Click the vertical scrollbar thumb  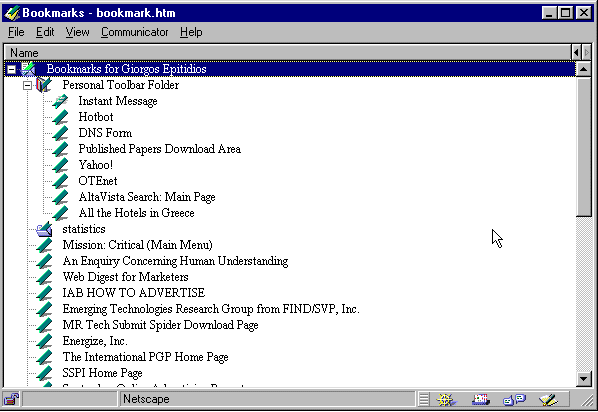[584, 147]
